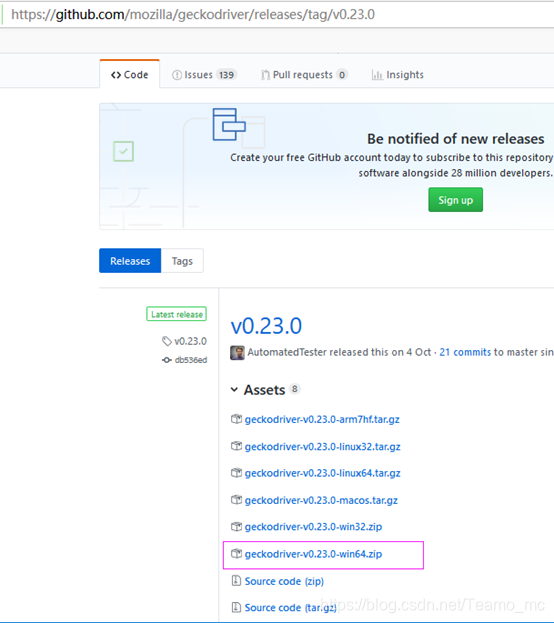The height and width of the screenshot is (623, 554).
Task: Download geckodriver-v0.23.0-arm7hf.tar.gz
Action: pyautogui.click(x=322, y=420)
